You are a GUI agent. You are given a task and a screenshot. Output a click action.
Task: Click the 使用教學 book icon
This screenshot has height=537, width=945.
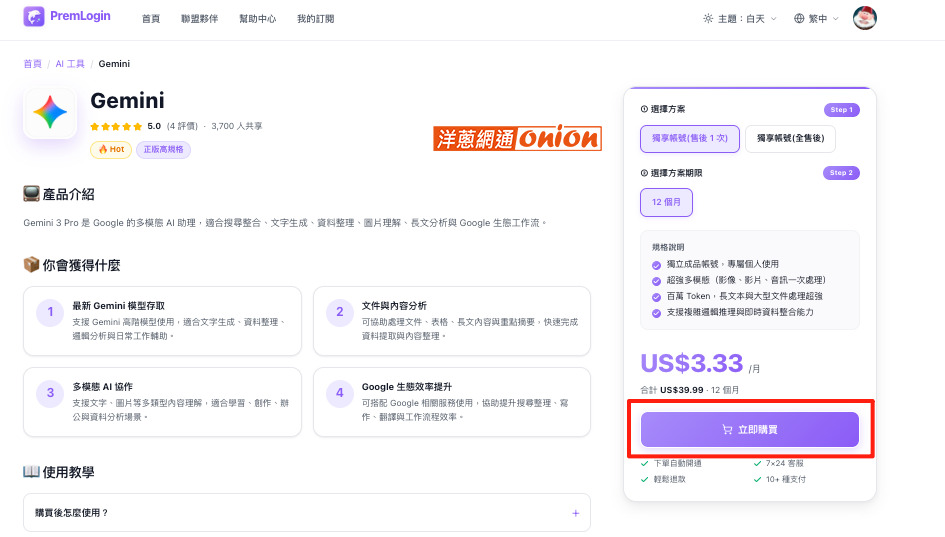(31, 472)
